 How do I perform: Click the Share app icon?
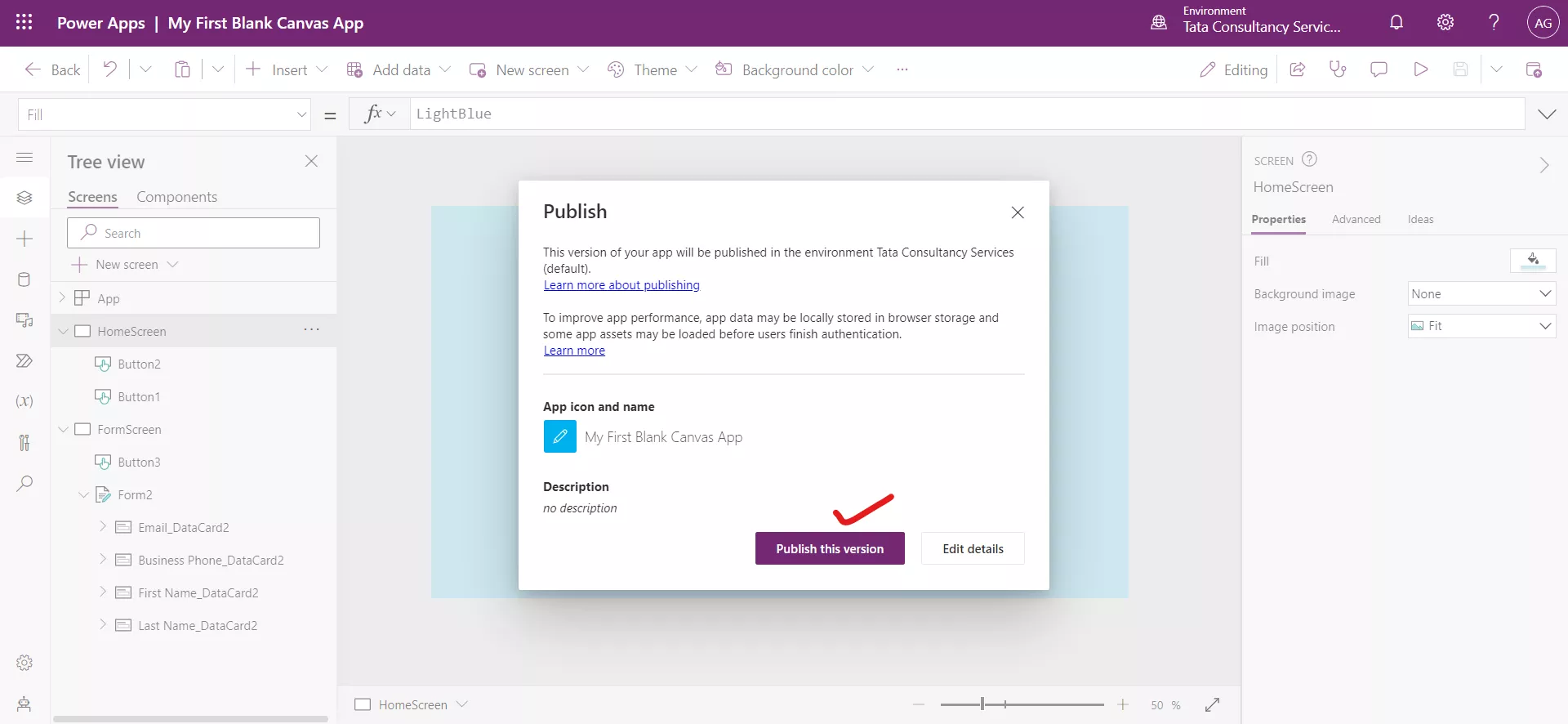click(1297, 69)
